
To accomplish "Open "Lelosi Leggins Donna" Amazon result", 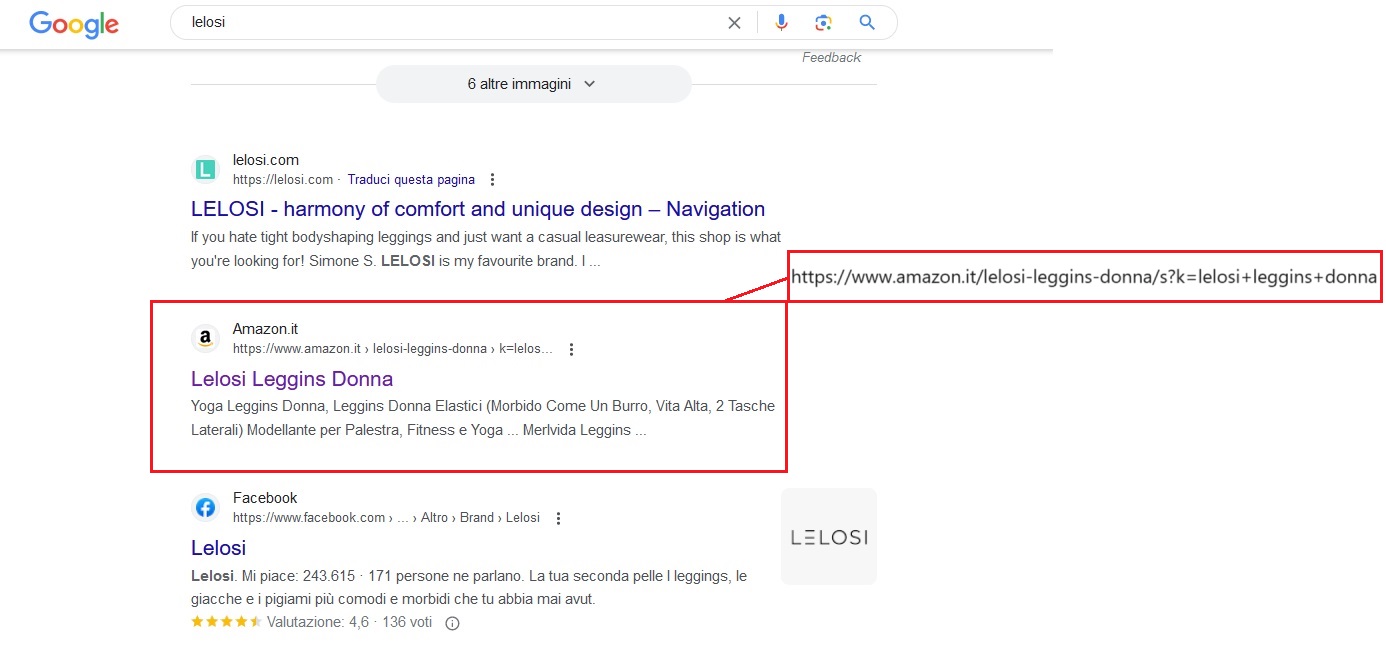I will pyautogui.click(x=292, y=379).
